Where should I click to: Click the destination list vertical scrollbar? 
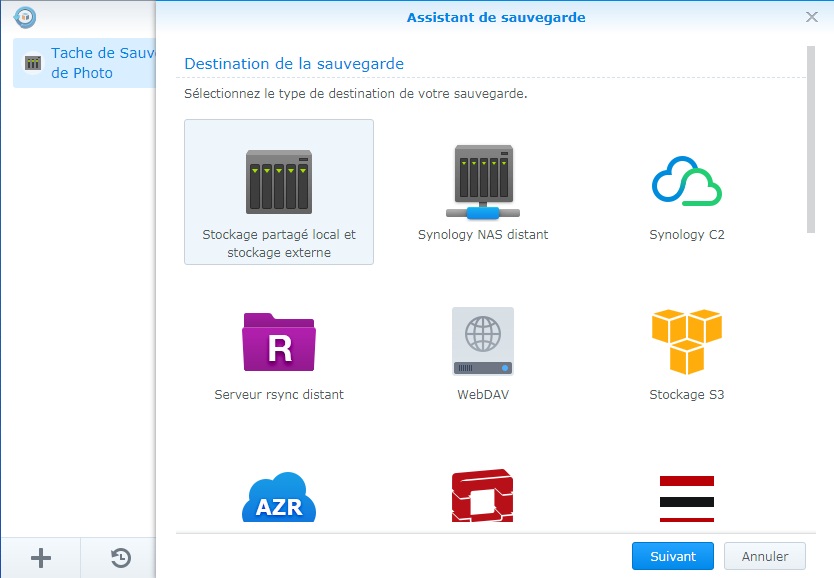[x=811, y=139]
